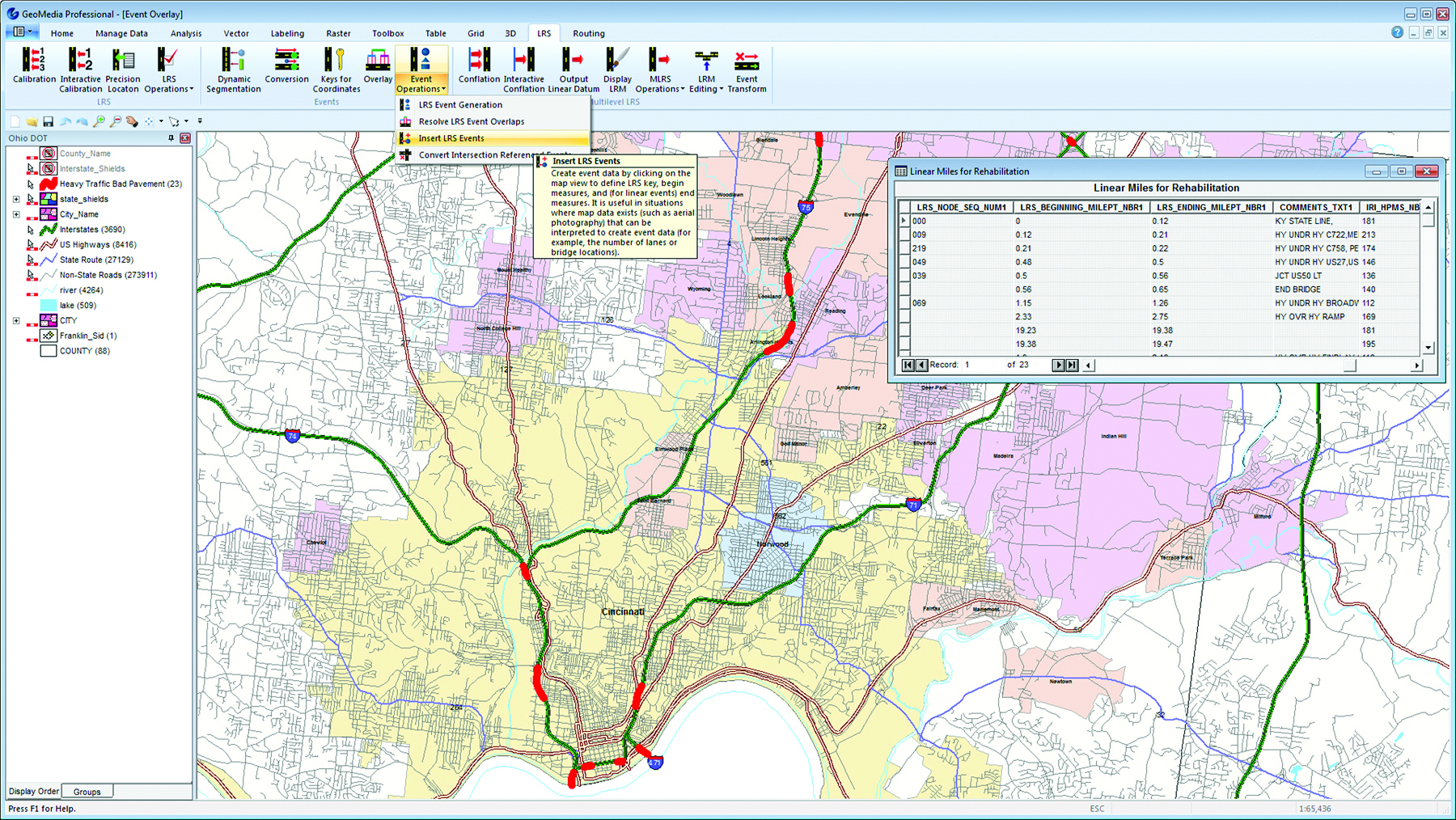This screenshot has height=820, width=1456.
Task: Choose LRS Event Generation from the menu
Action: point(493,105)
